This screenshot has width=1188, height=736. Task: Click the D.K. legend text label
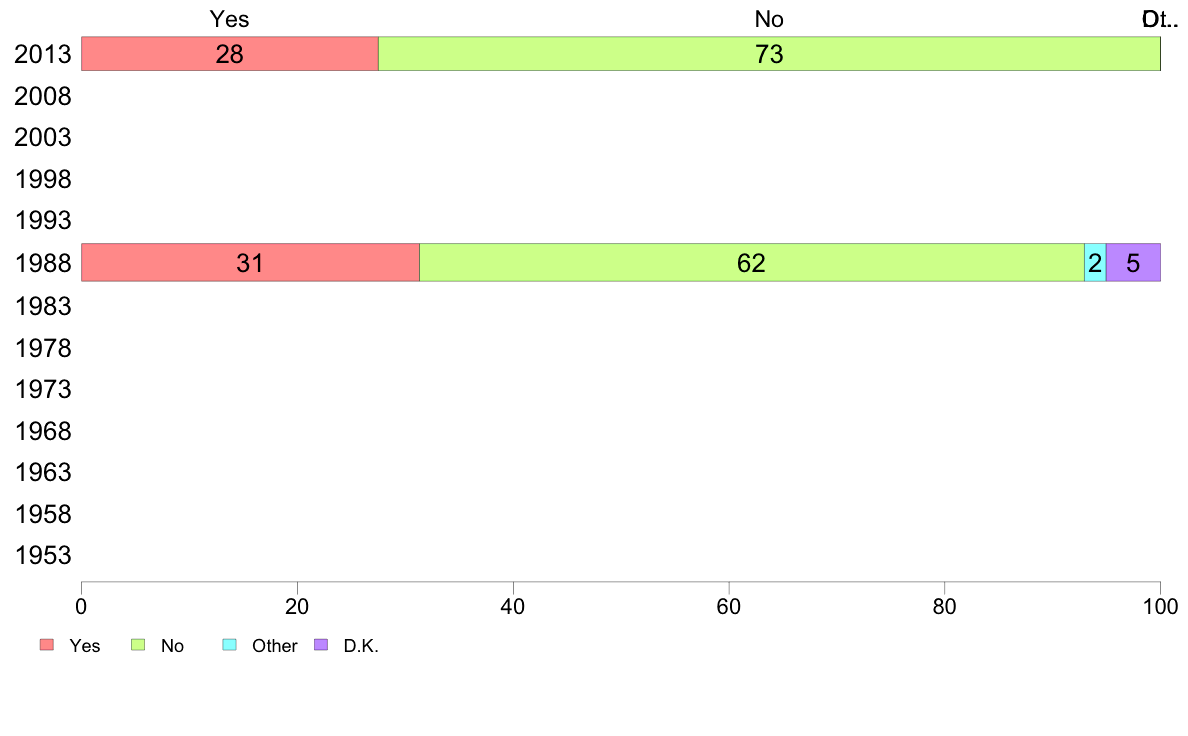[361, 646]
